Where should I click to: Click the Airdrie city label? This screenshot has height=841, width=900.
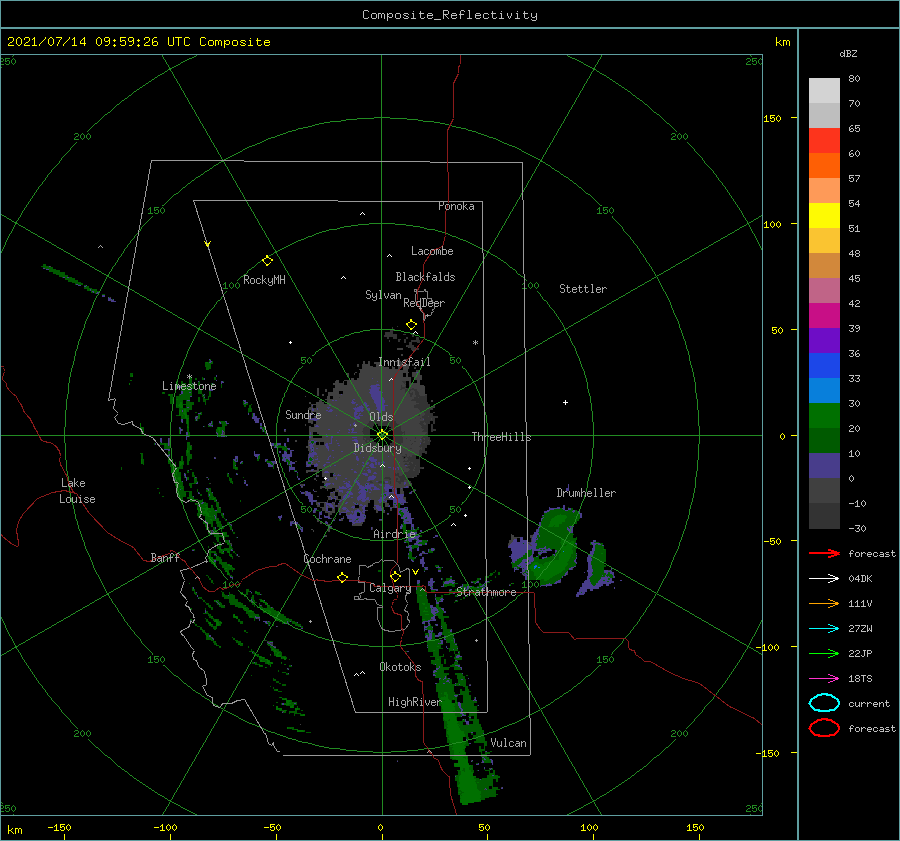394,534
